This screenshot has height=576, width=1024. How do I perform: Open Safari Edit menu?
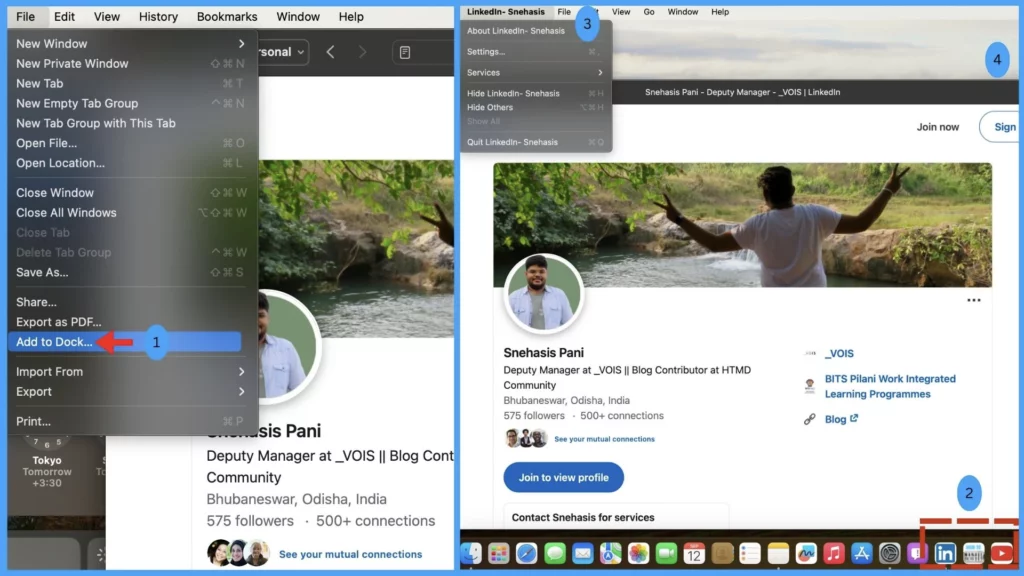pyautogui.click(x=64, y=16)
